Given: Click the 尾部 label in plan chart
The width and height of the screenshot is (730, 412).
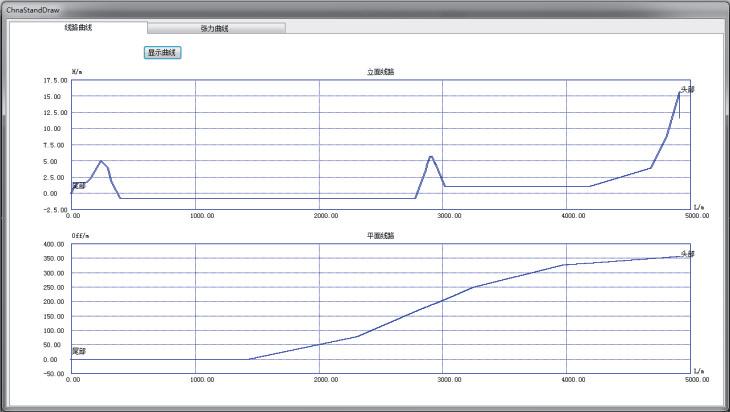Looking at the screenshot, I should coord(79,351).
